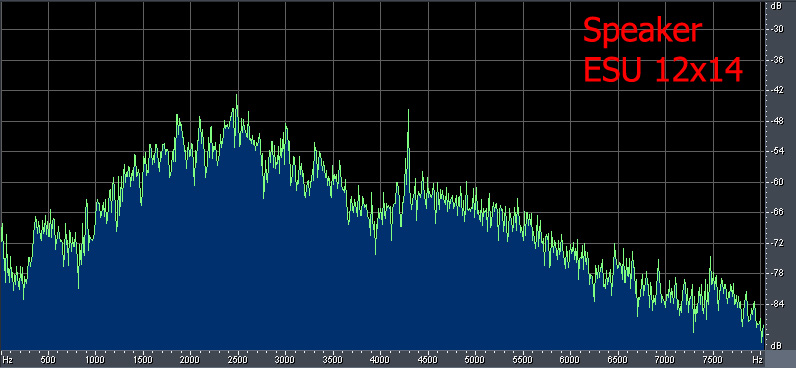The height and width of the screenshot is (368, 796).
Task: Click the 4500 frequency axis label
Action: pos(427,360)
